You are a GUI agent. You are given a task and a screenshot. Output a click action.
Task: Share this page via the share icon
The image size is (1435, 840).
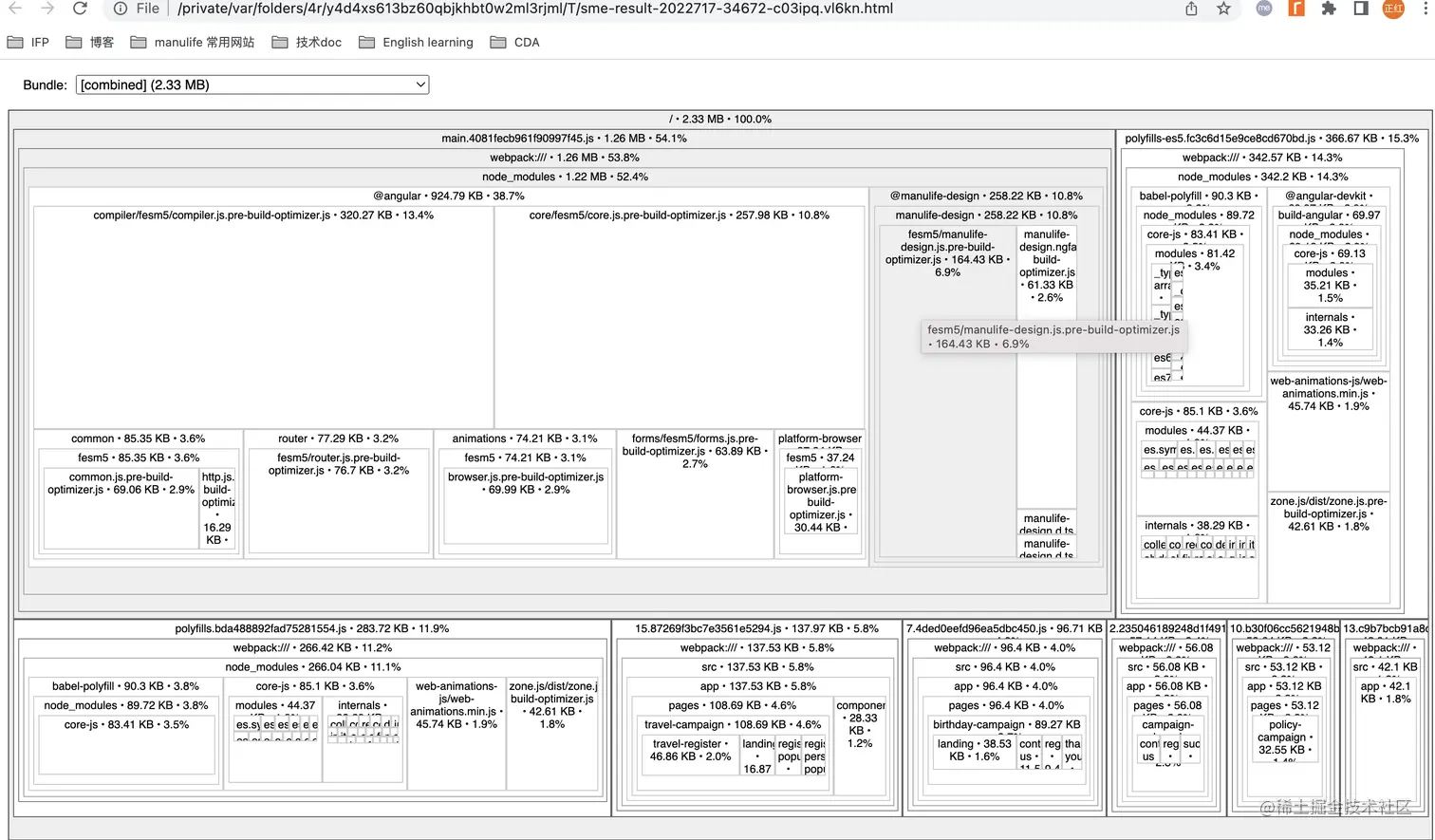click(1192, 9)
